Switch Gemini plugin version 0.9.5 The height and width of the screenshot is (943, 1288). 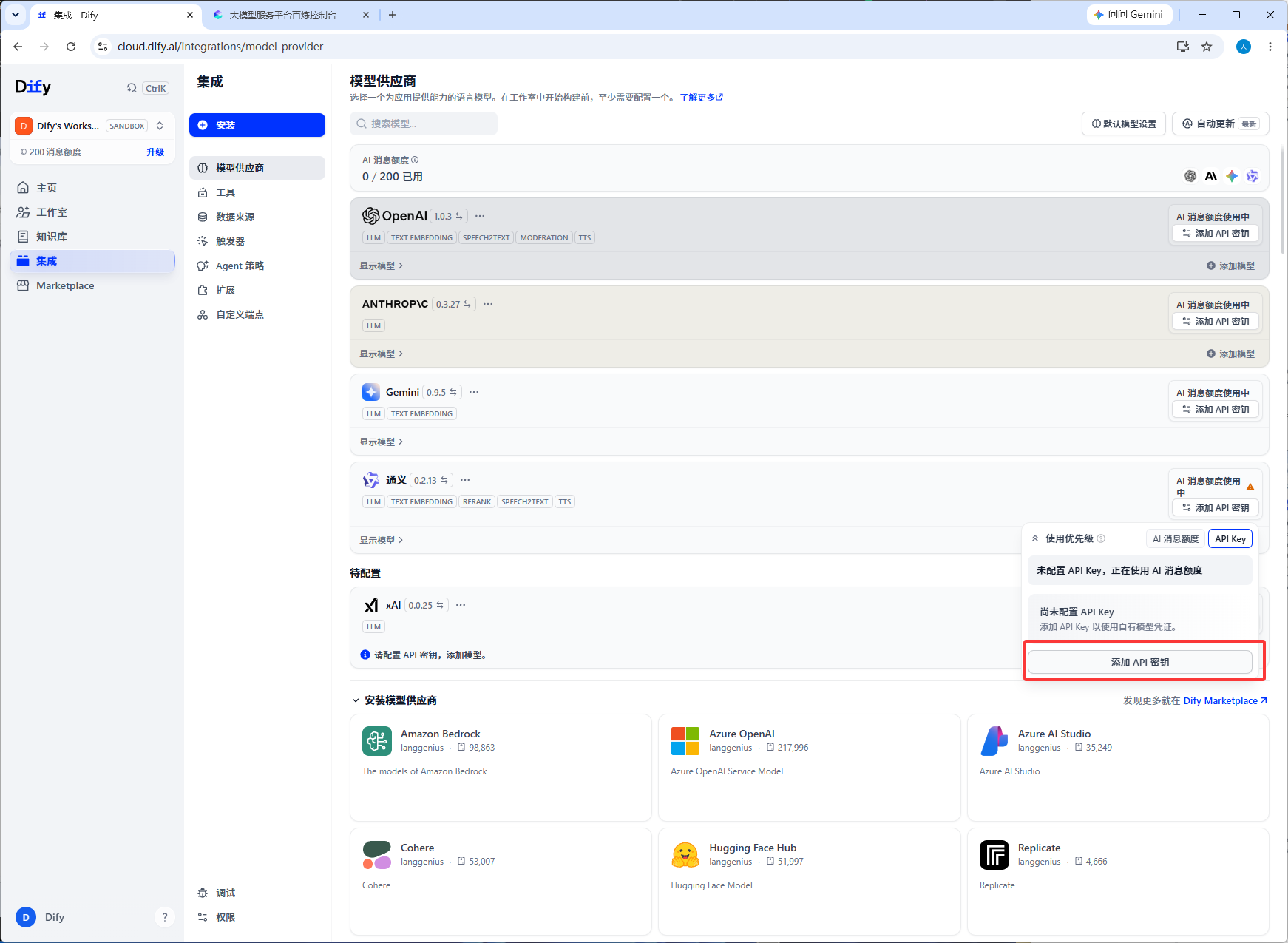441,392
